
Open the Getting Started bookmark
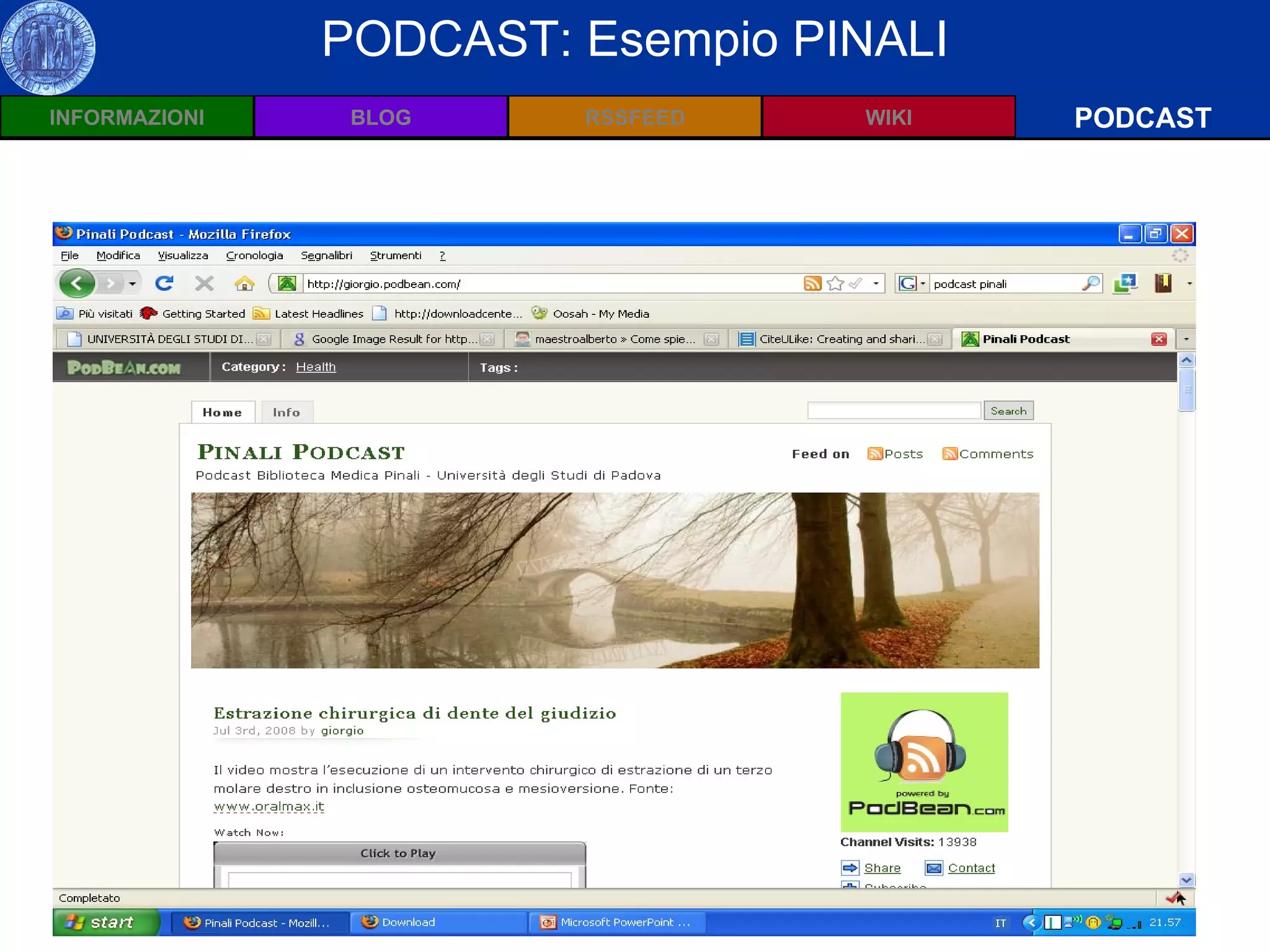coord(193,314)
